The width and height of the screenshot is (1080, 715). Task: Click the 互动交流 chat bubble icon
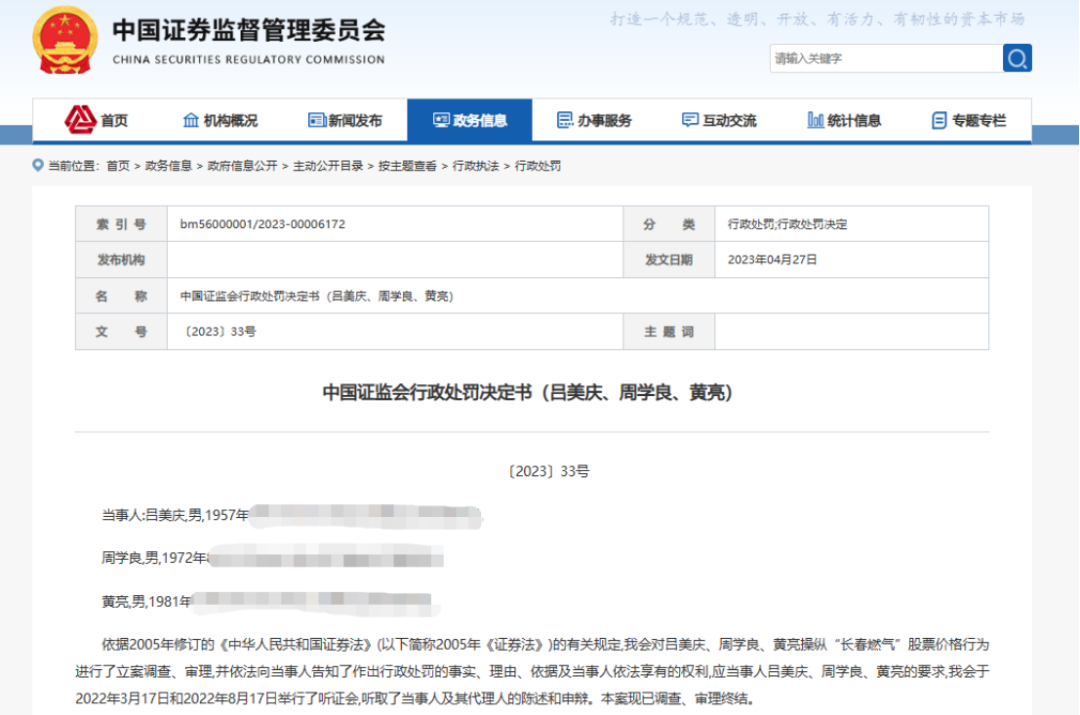pyautogui.click(x=689, y=121)
